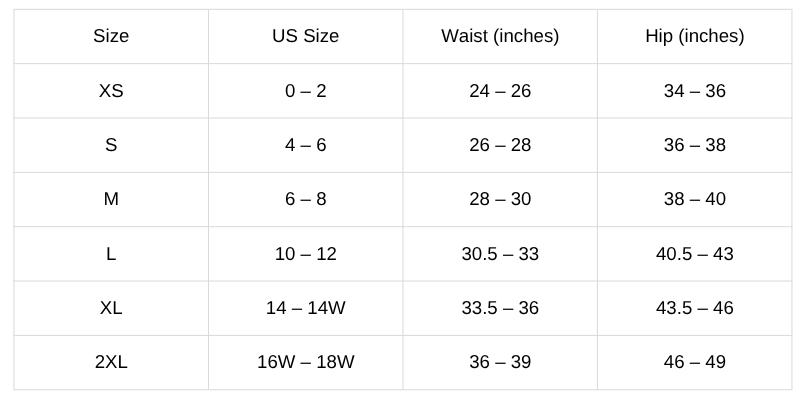The width and height of the screenshot is (800, 400).
Task: Select US size 0 – 2 cell
Action: [306, 91]
